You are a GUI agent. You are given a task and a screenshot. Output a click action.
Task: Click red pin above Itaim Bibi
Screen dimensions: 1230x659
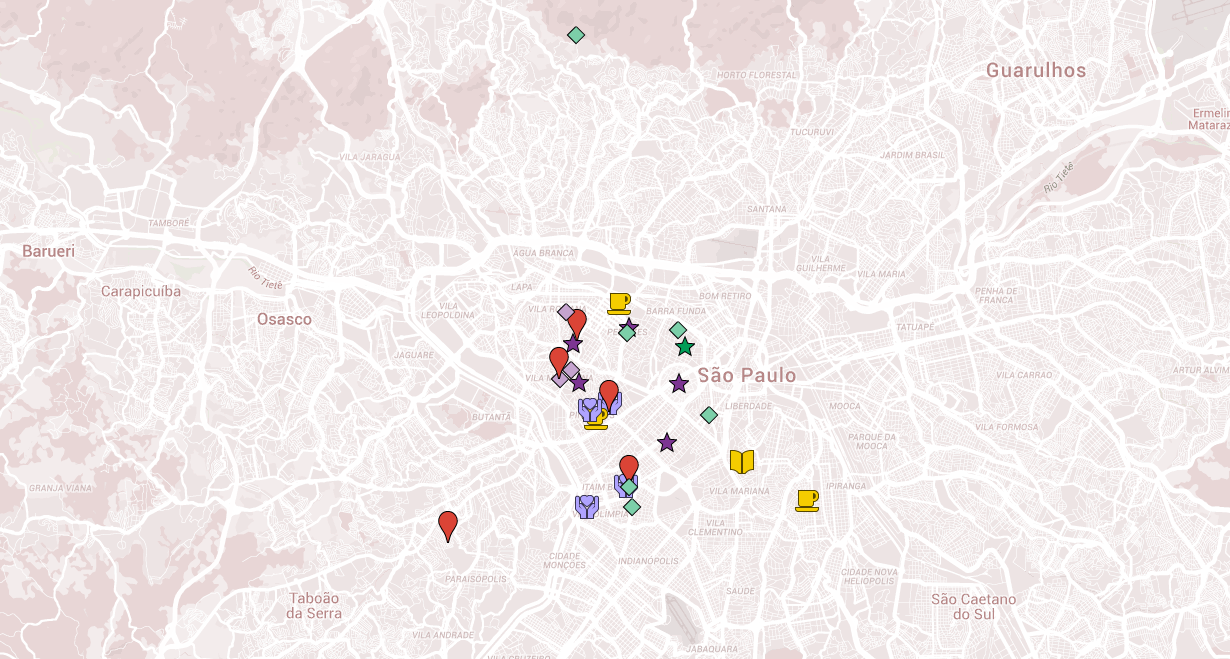[629, 470]
